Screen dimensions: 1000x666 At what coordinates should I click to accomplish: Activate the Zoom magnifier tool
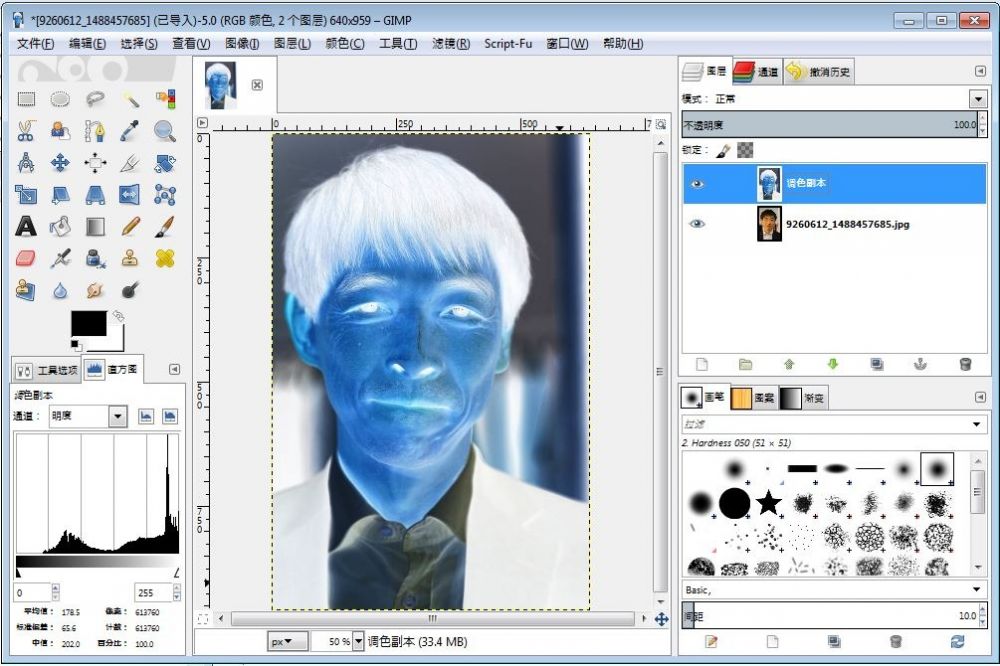coord(165,131)
